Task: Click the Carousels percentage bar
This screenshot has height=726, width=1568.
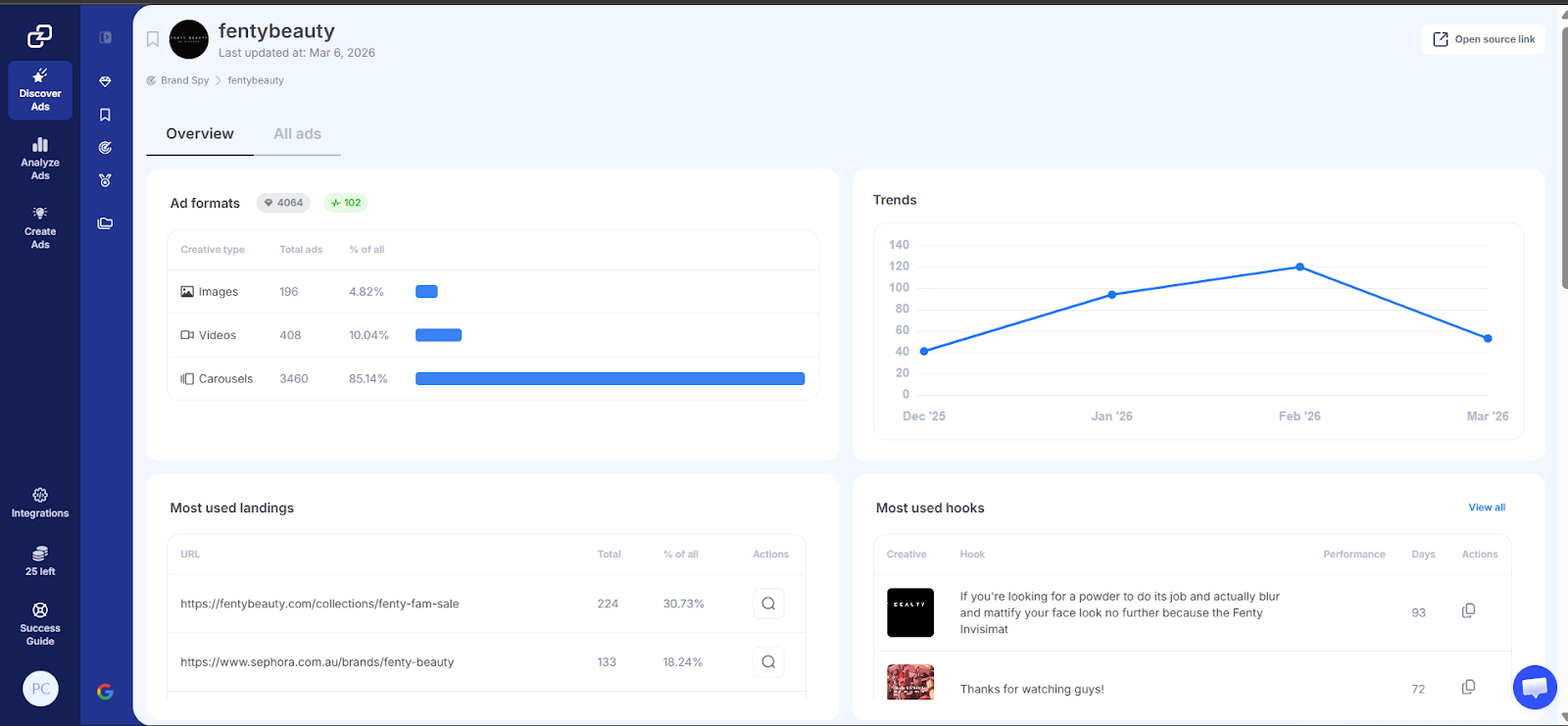Action: (x=610, y=379)
